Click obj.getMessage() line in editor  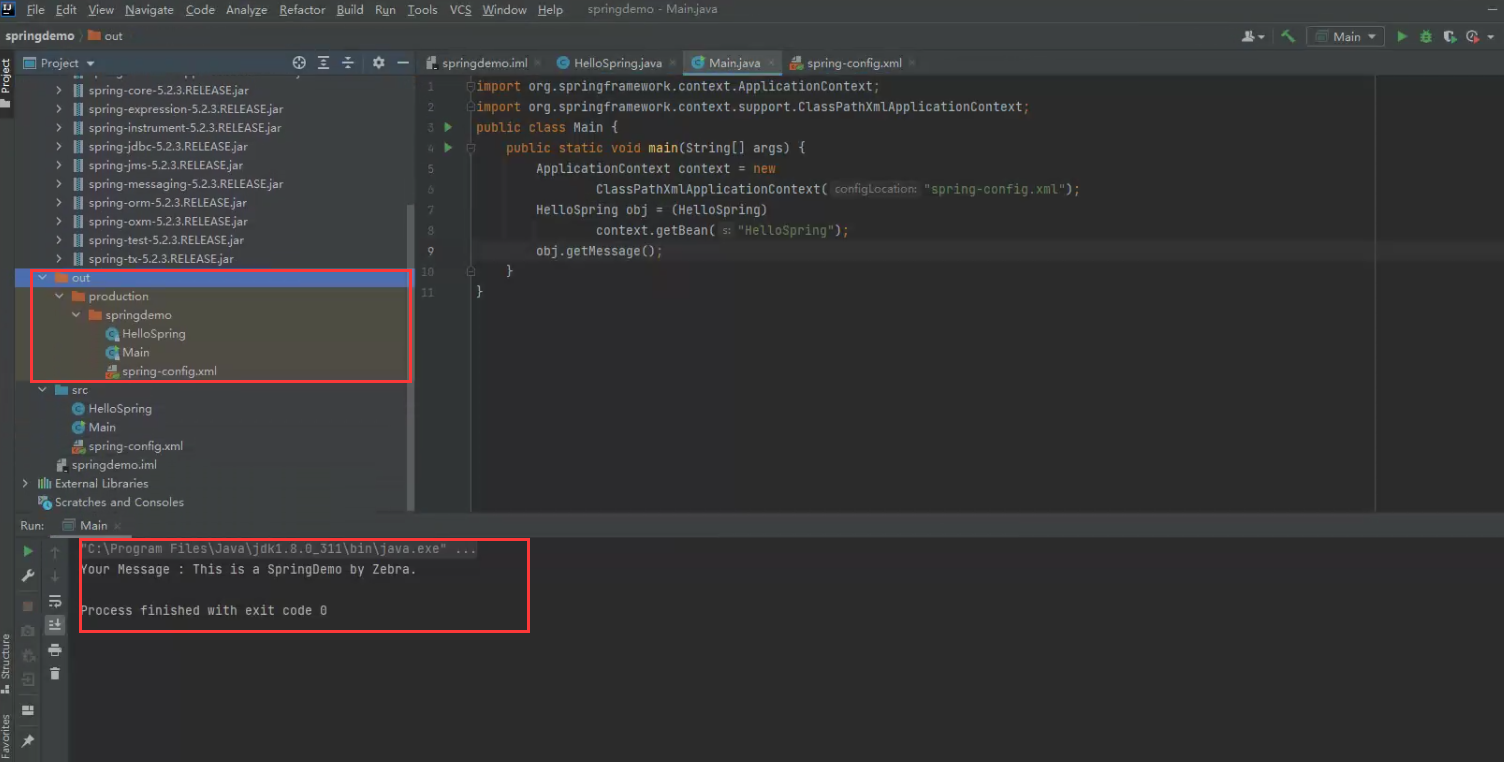click(599, 251)
